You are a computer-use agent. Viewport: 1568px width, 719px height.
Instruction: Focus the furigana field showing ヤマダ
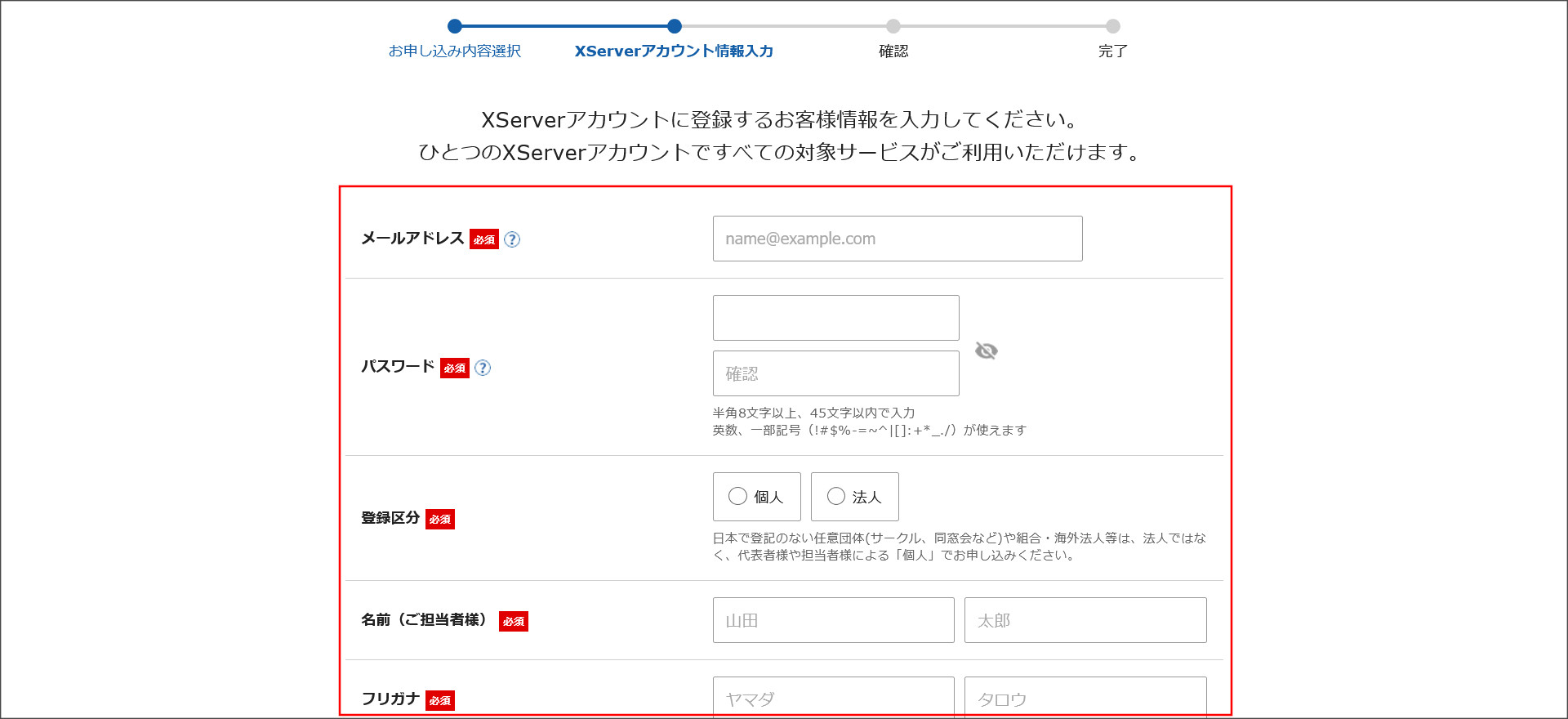click(x=833, y=697)
